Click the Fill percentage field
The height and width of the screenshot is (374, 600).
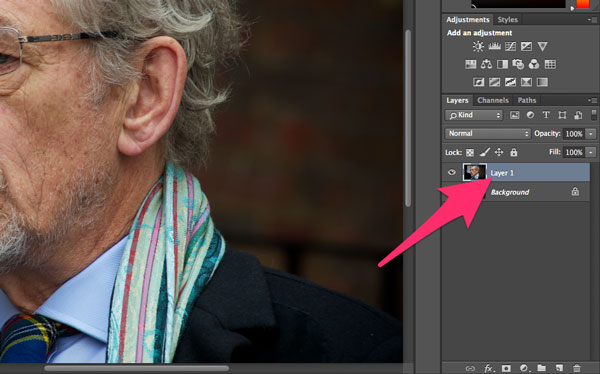click(x=574, y=152)
